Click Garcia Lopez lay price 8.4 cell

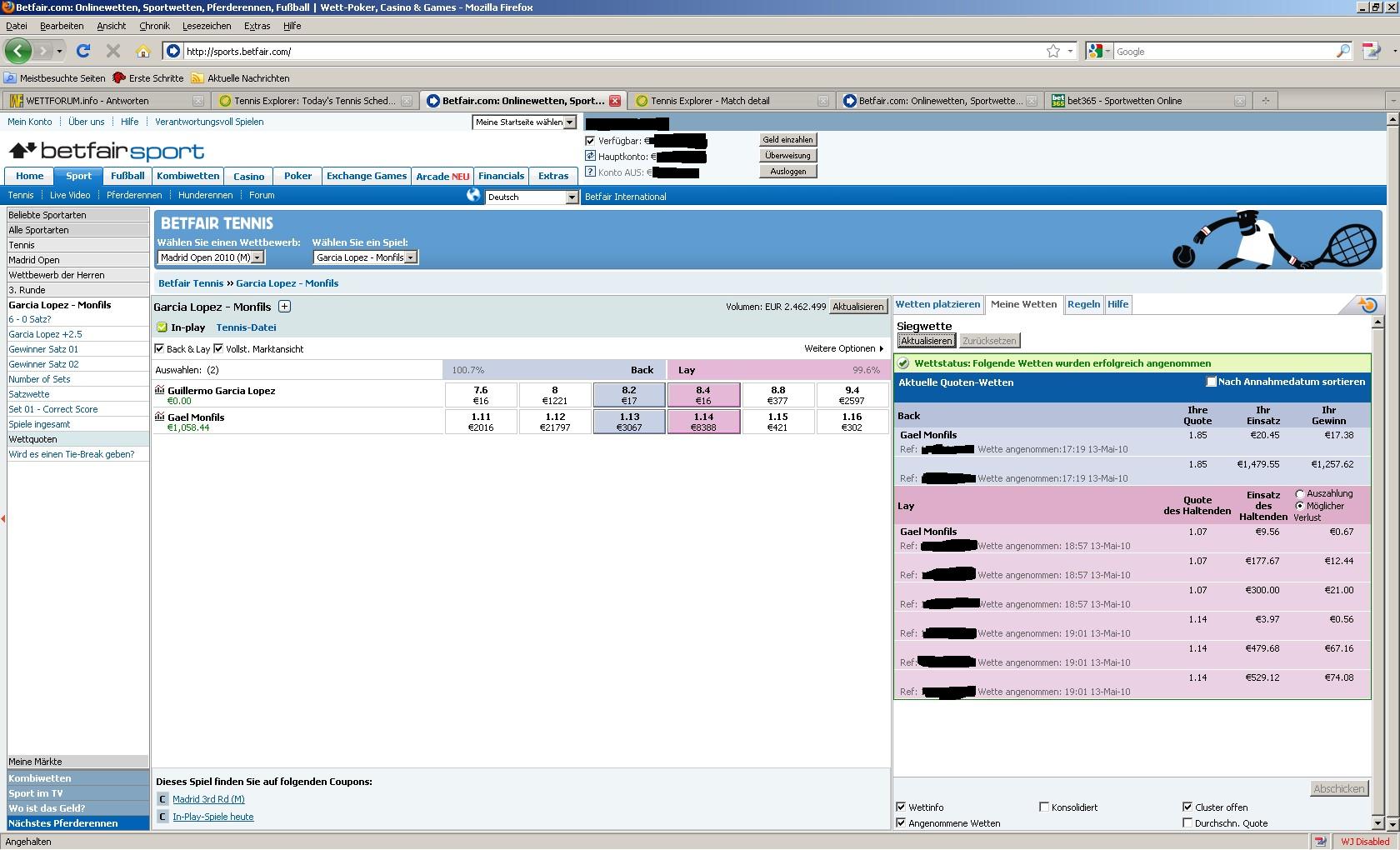point(703,395)
